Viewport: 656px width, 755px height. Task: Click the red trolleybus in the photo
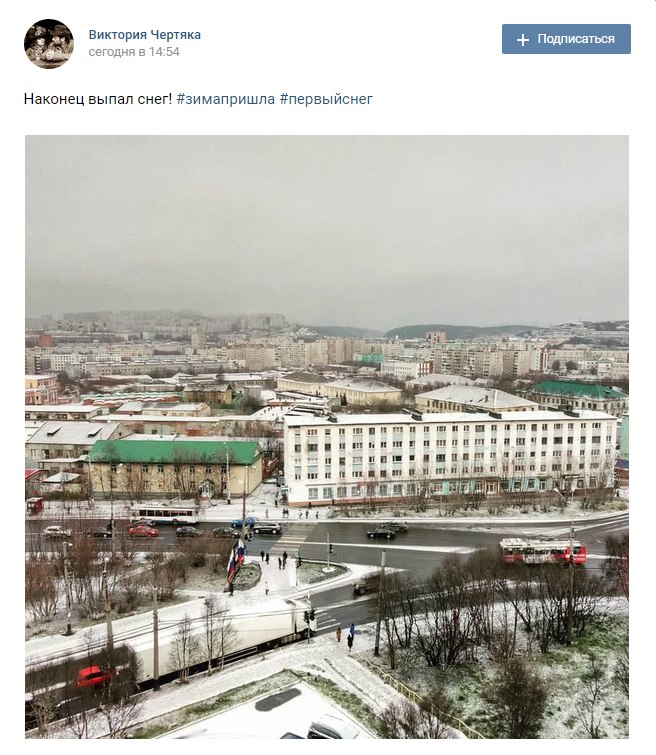click(x=543, y=552)
